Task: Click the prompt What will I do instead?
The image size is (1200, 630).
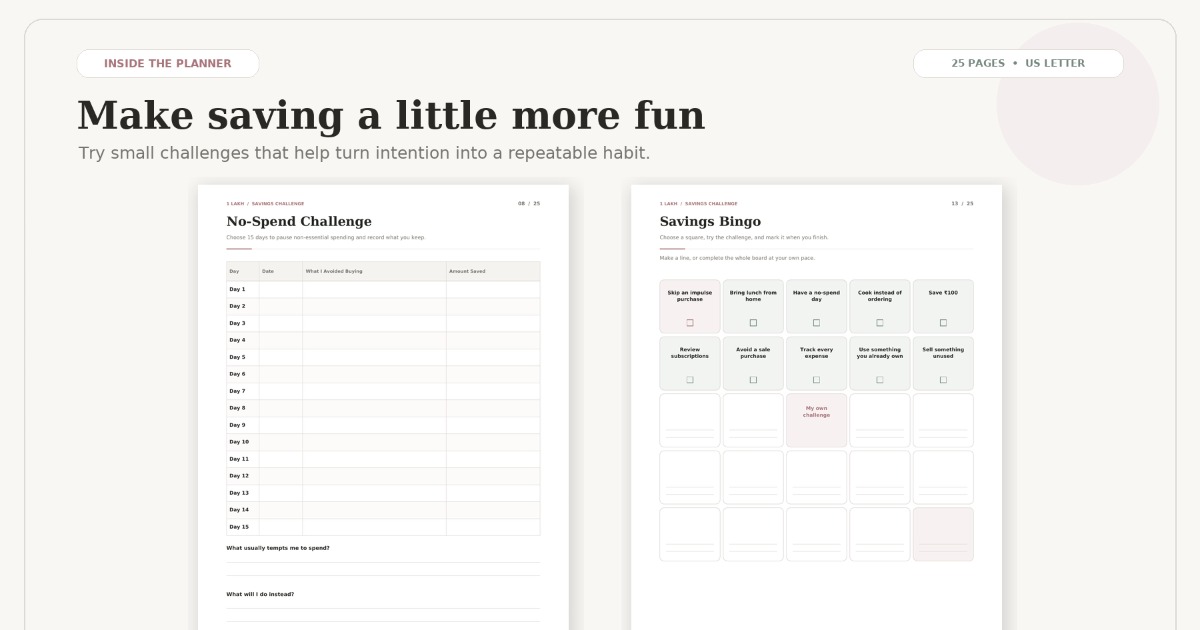Action: [x=260, y=594]
